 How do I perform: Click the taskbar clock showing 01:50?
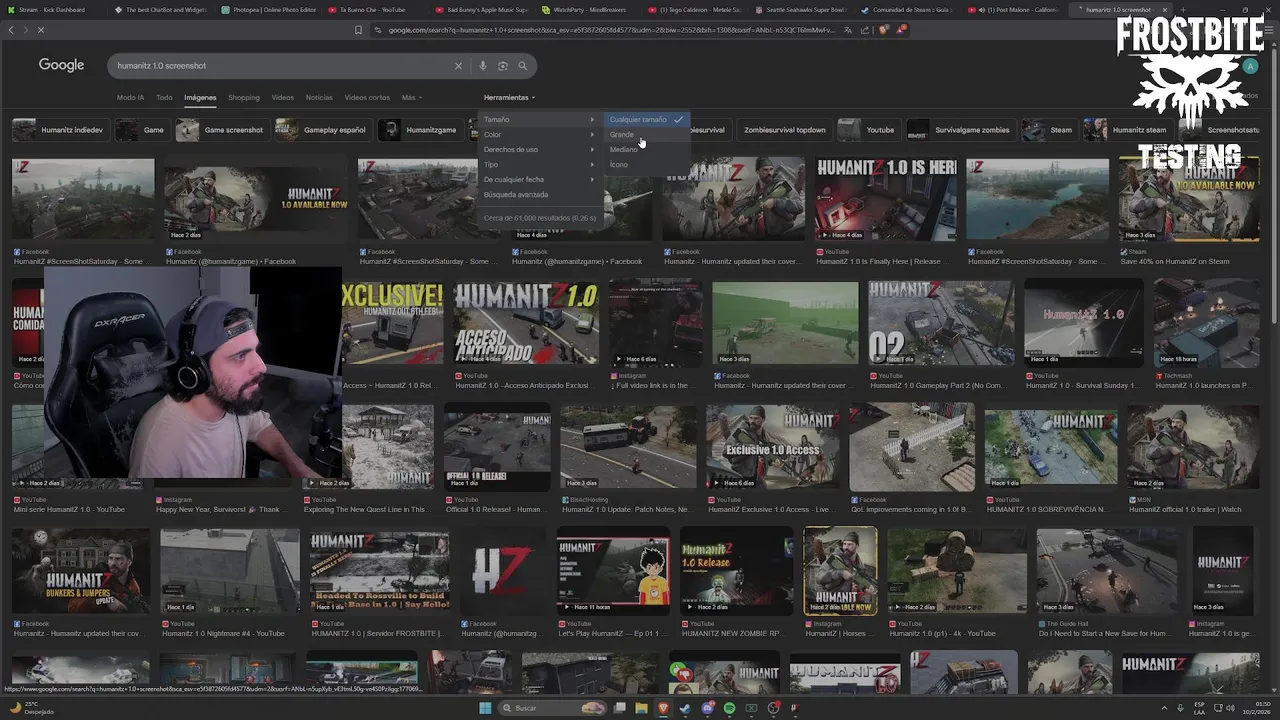point(1254,708)
